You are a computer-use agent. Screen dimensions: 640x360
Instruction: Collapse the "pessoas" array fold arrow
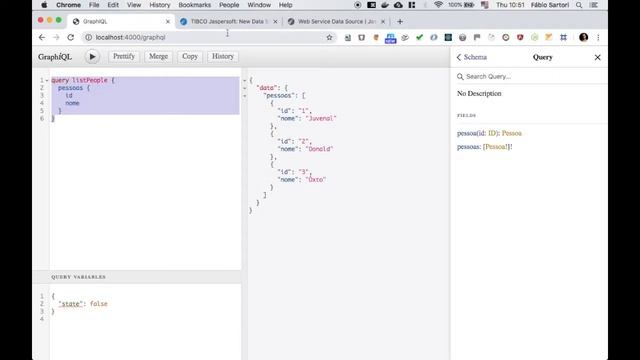(x=244, y=96)
